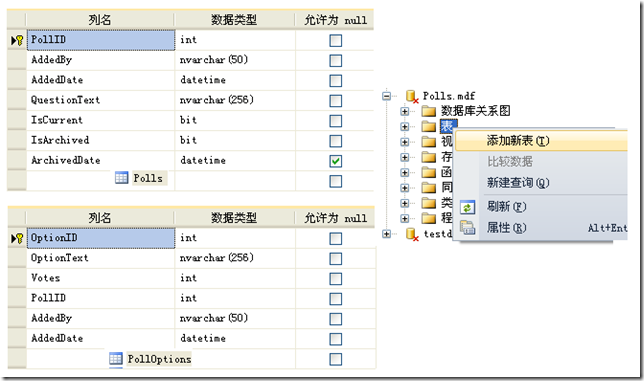Collapse the Polls.mdf database node
Screen dimensions: 644x381
pyautogui.click(x=386, y=96)
